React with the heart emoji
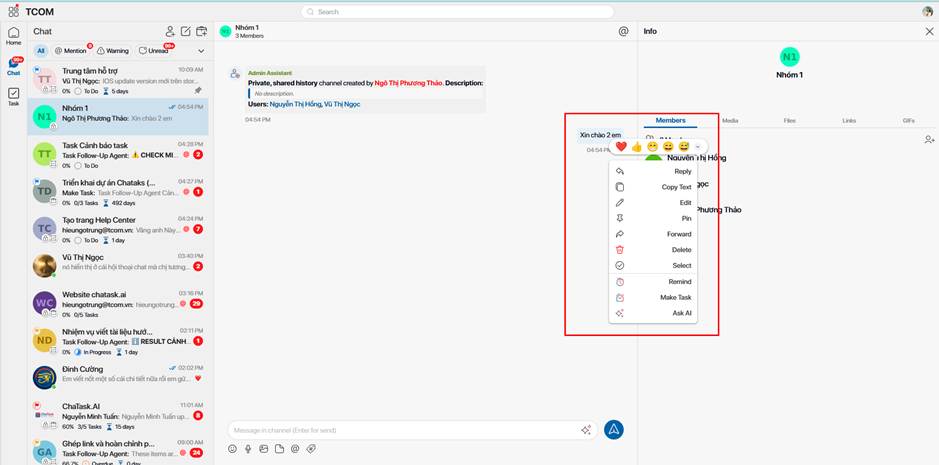939x465 pixels. pos(621,147)
